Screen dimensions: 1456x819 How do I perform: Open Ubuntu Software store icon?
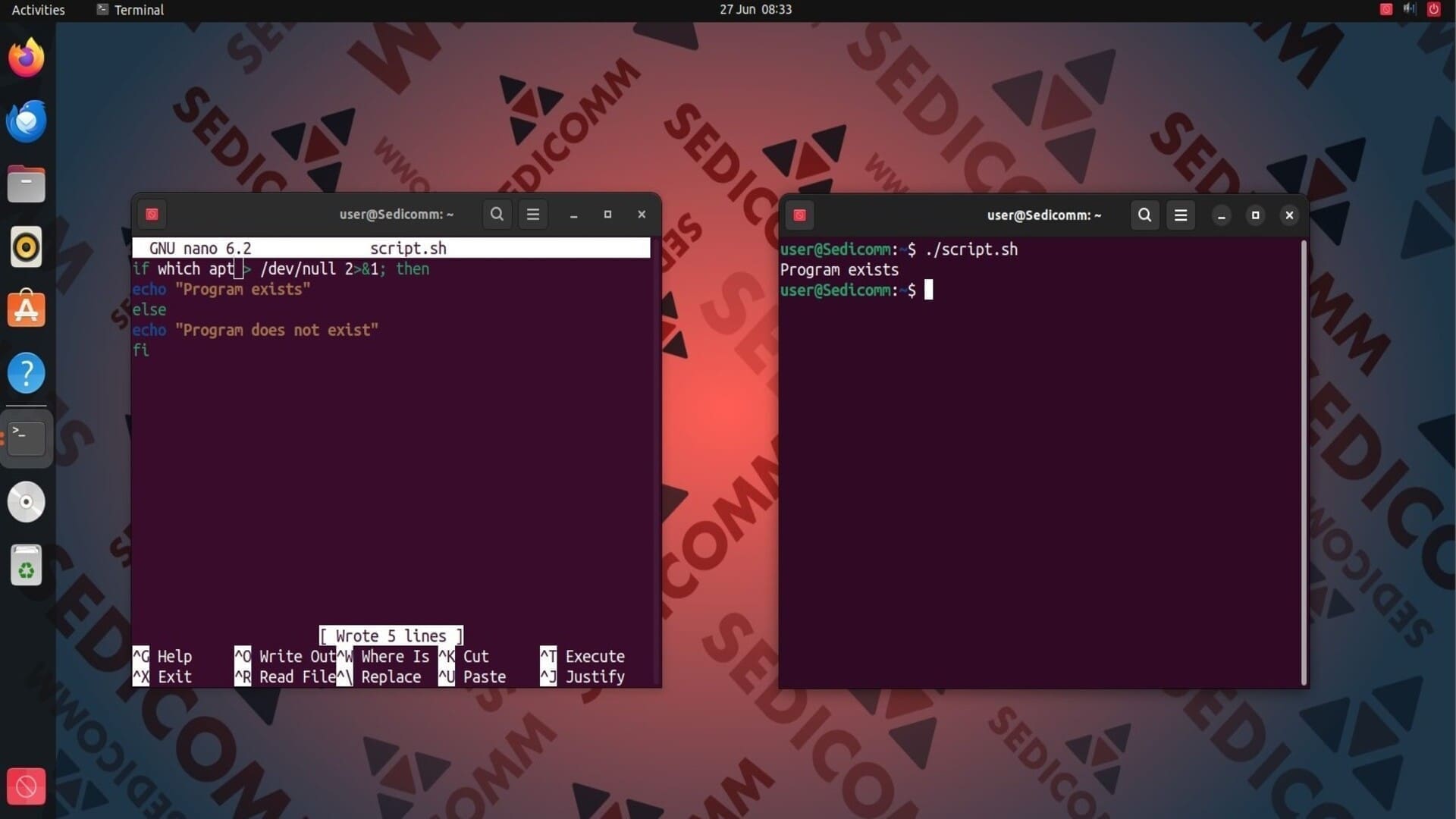(x=27, y=309)
